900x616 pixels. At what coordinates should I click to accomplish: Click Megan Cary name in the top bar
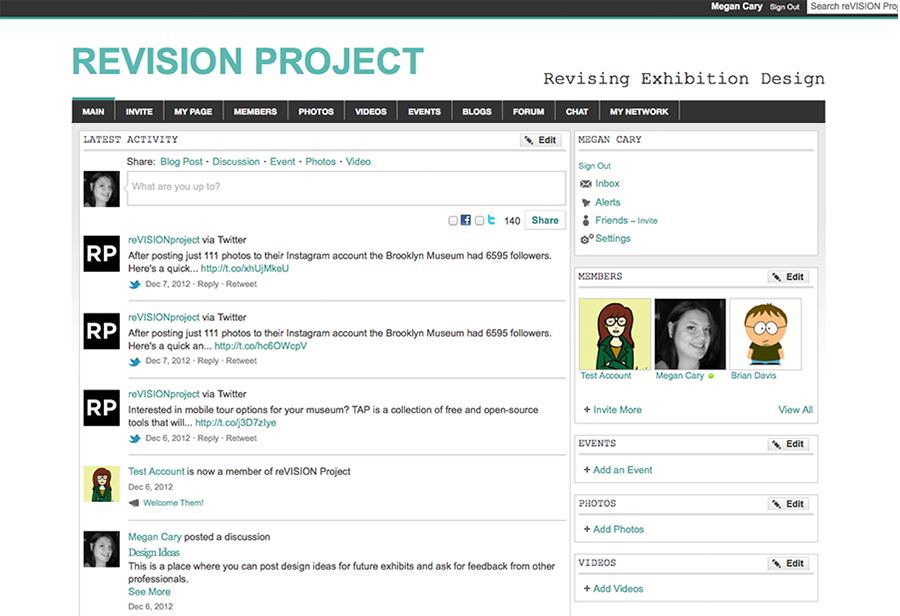click(x=736, y=6)
